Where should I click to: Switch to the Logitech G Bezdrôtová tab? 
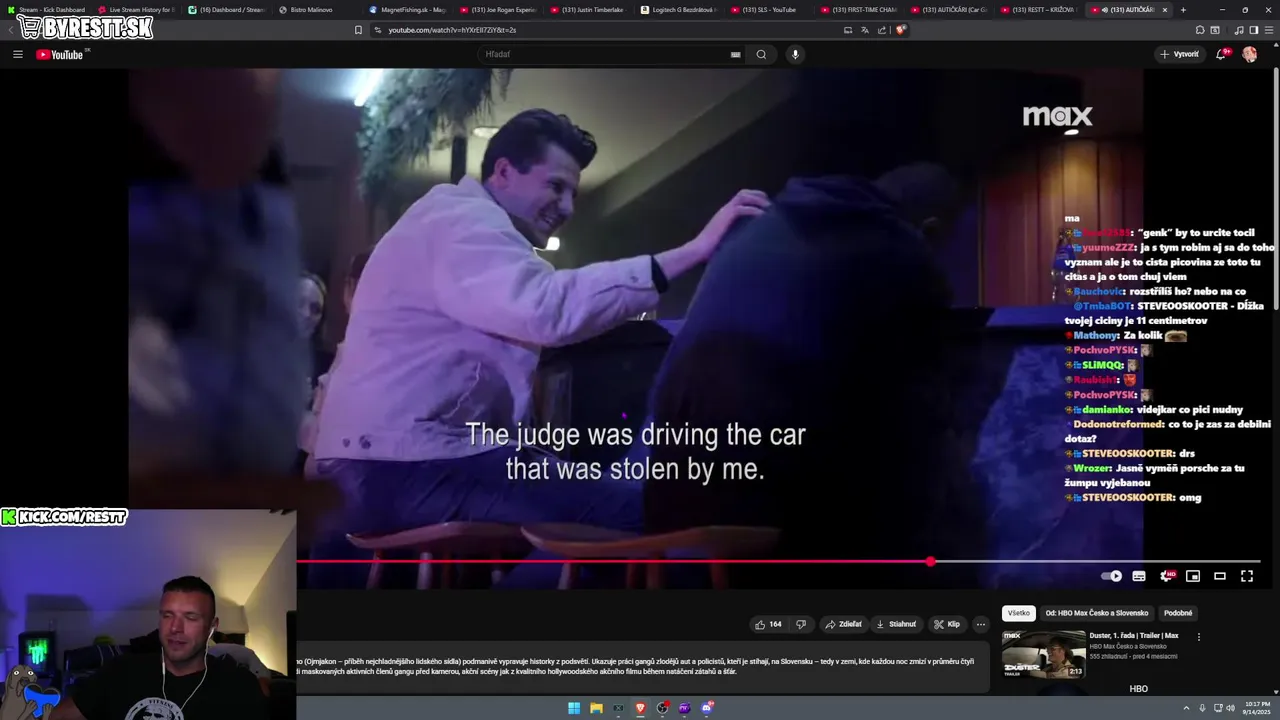678,10
